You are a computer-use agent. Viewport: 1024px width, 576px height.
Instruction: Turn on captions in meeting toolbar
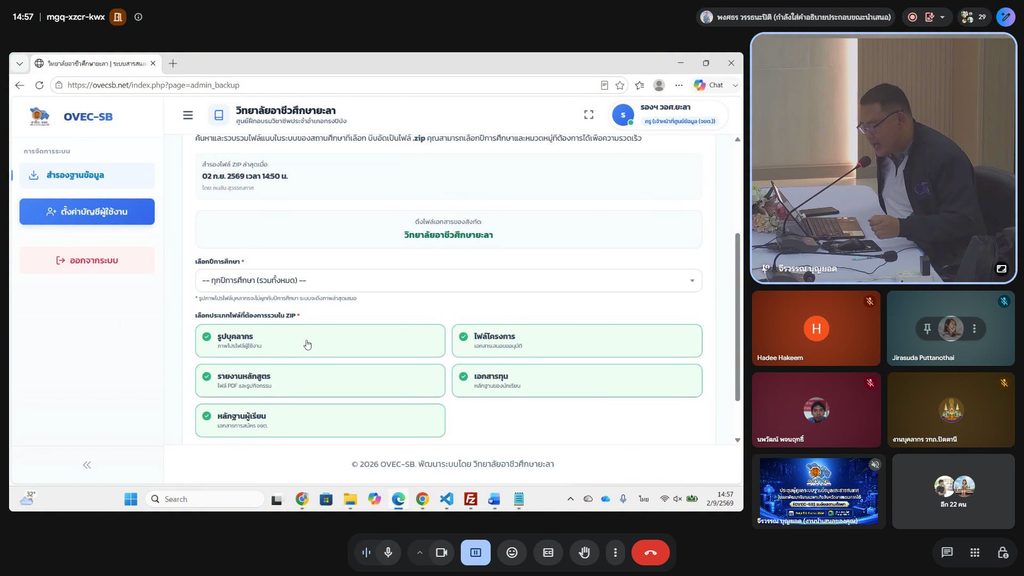(548, 552)
